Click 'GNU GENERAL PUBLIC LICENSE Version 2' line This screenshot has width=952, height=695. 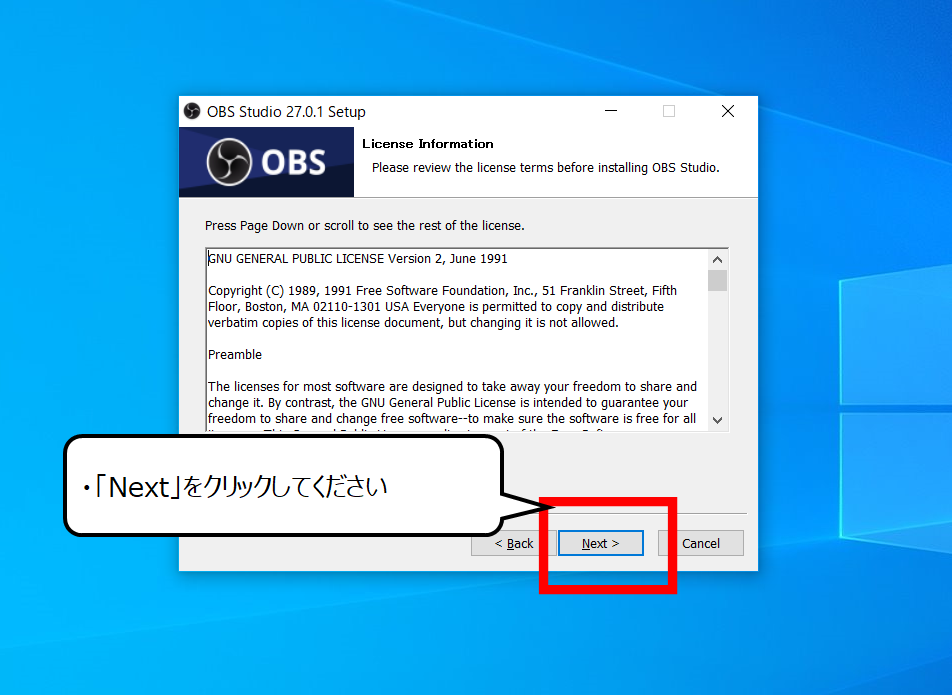coord(358,259)
